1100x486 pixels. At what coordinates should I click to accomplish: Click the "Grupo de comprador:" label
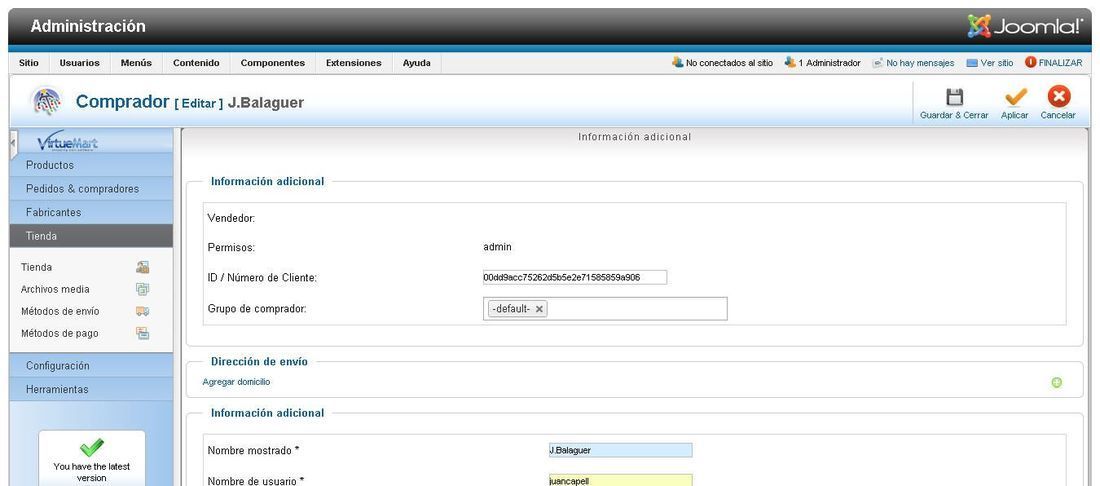coord(257,309)
